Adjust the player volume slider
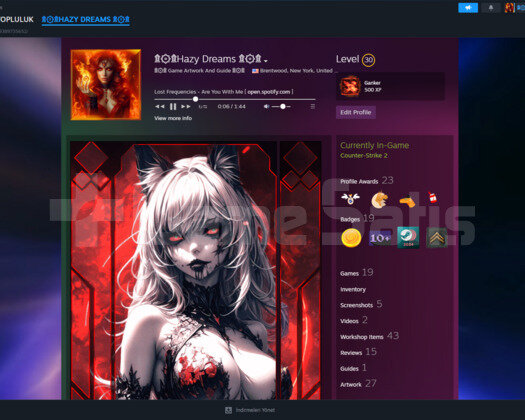525x420 pixels. 281,107
